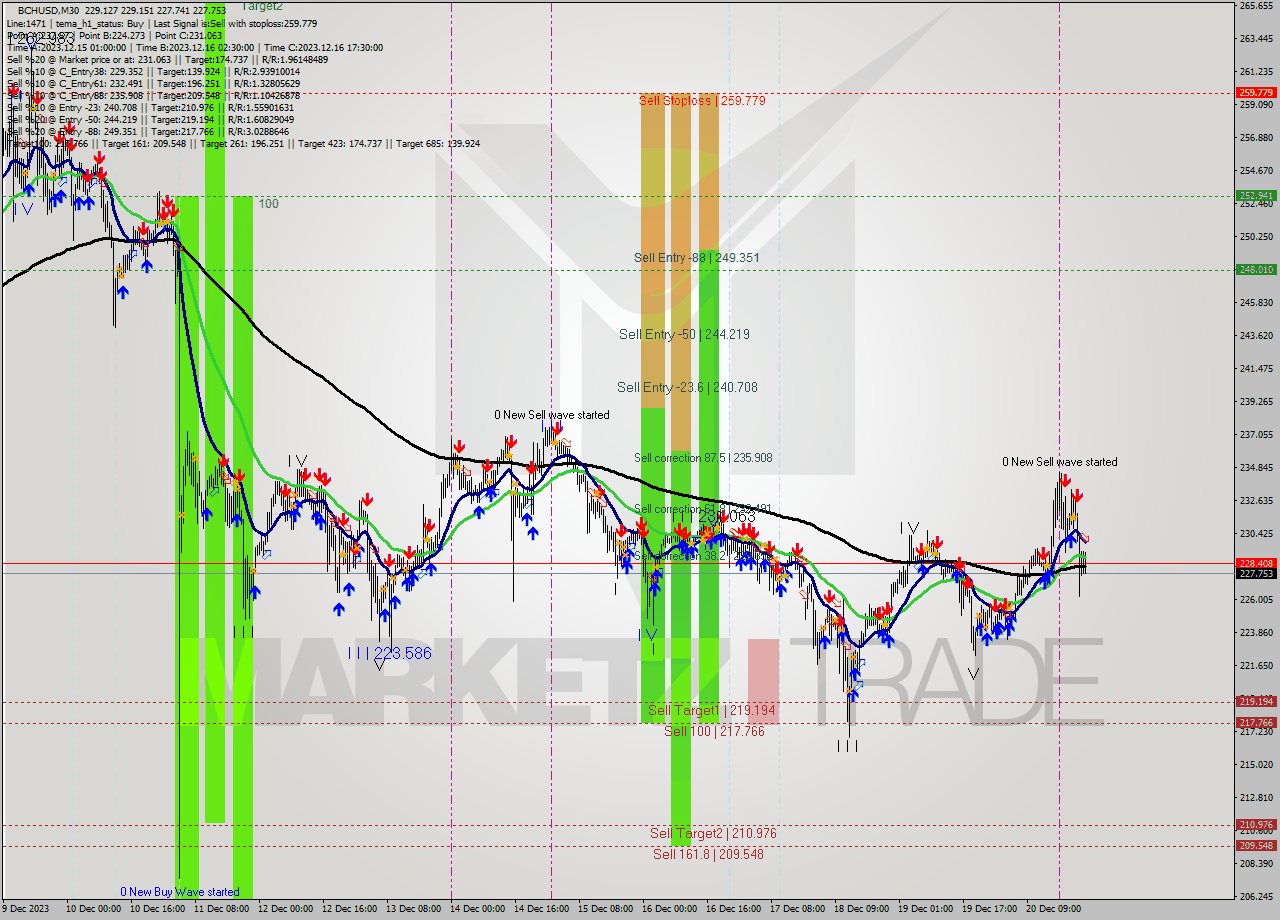Screen dimensions: 1280x920
Task: Click the red 219.194 price tag on axis
Action: coord(1256,702)
